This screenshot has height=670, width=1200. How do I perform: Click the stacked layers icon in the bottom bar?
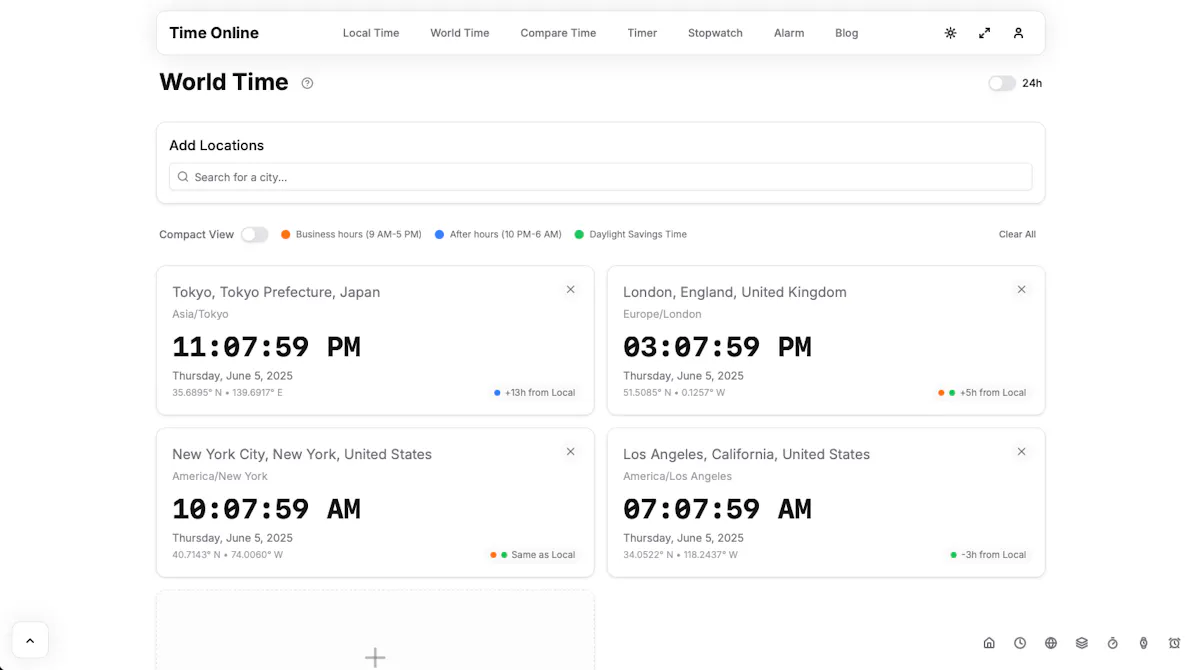click(x=1082, y=643)
